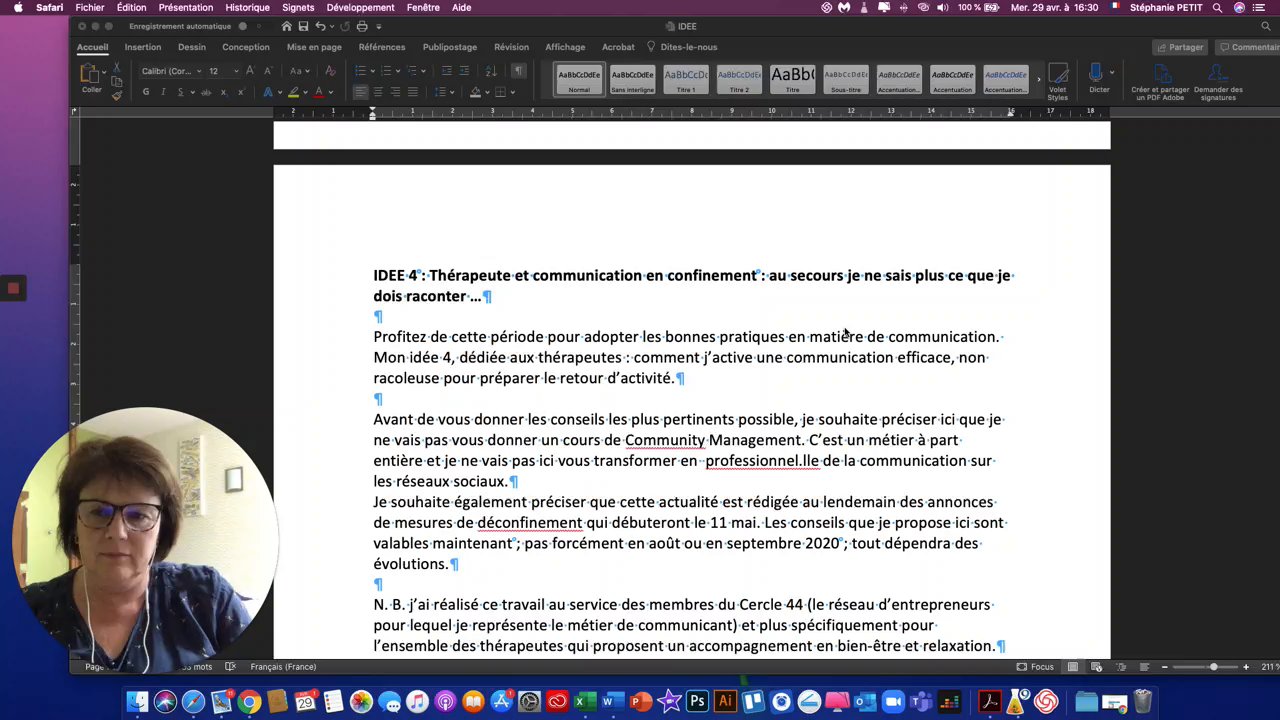Screen dimensions: 1280x720
Task: Open the font size dropdown
Action: click(x=236, y=71)
